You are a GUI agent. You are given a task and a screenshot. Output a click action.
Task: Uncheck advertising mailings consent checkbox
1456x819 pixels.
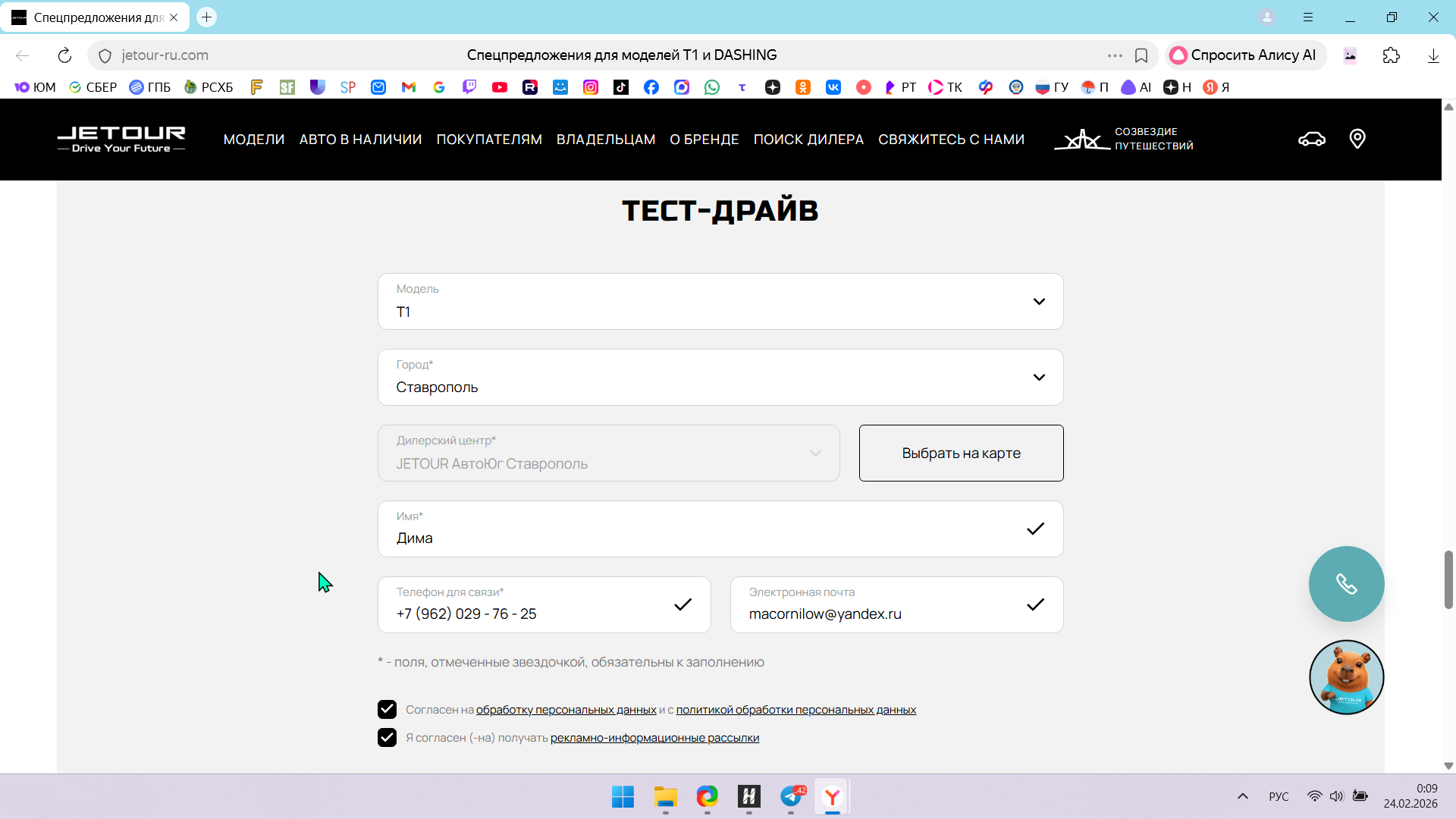[387, 738]
